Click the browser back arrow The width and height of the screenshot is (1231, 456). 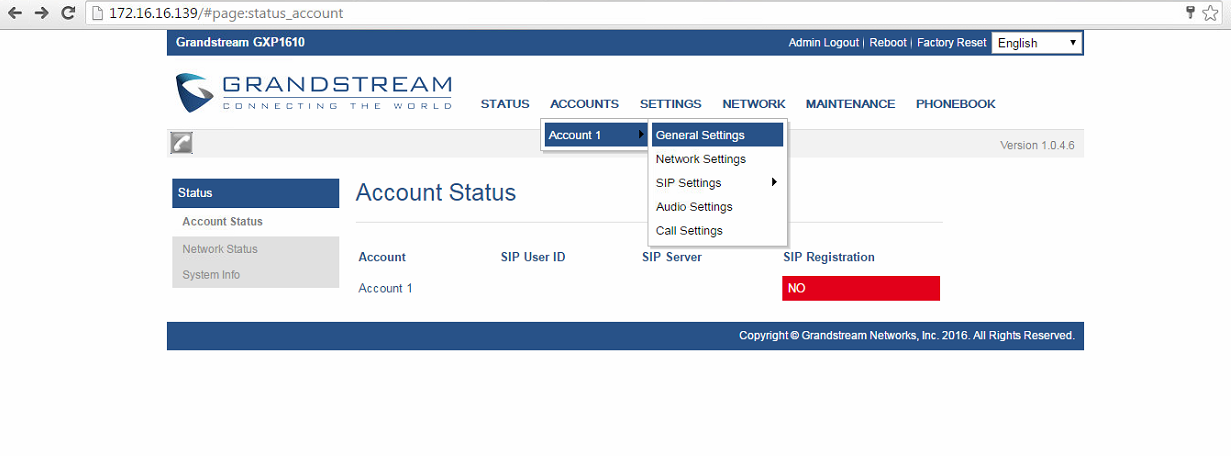(x=15, y=13)
